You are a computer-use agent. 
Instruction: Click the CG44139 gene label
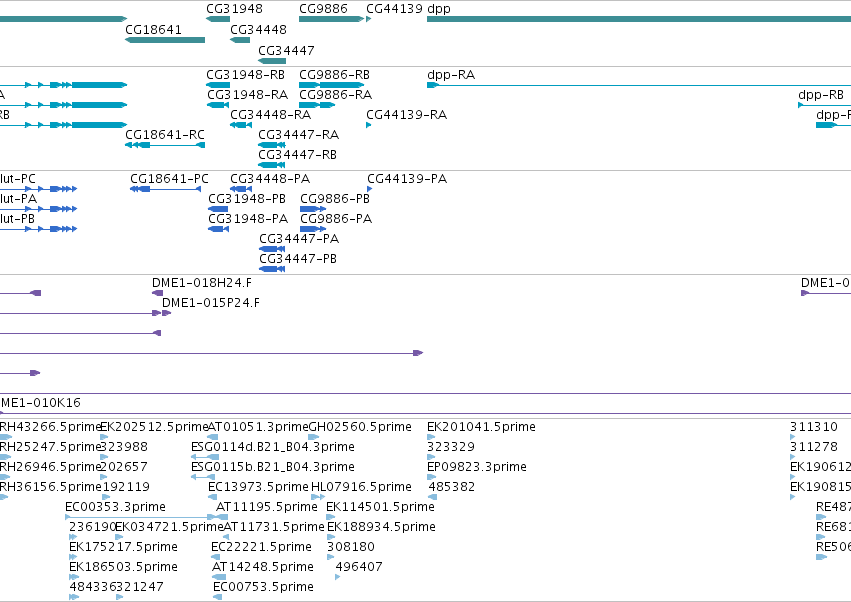tap(394, 9)
